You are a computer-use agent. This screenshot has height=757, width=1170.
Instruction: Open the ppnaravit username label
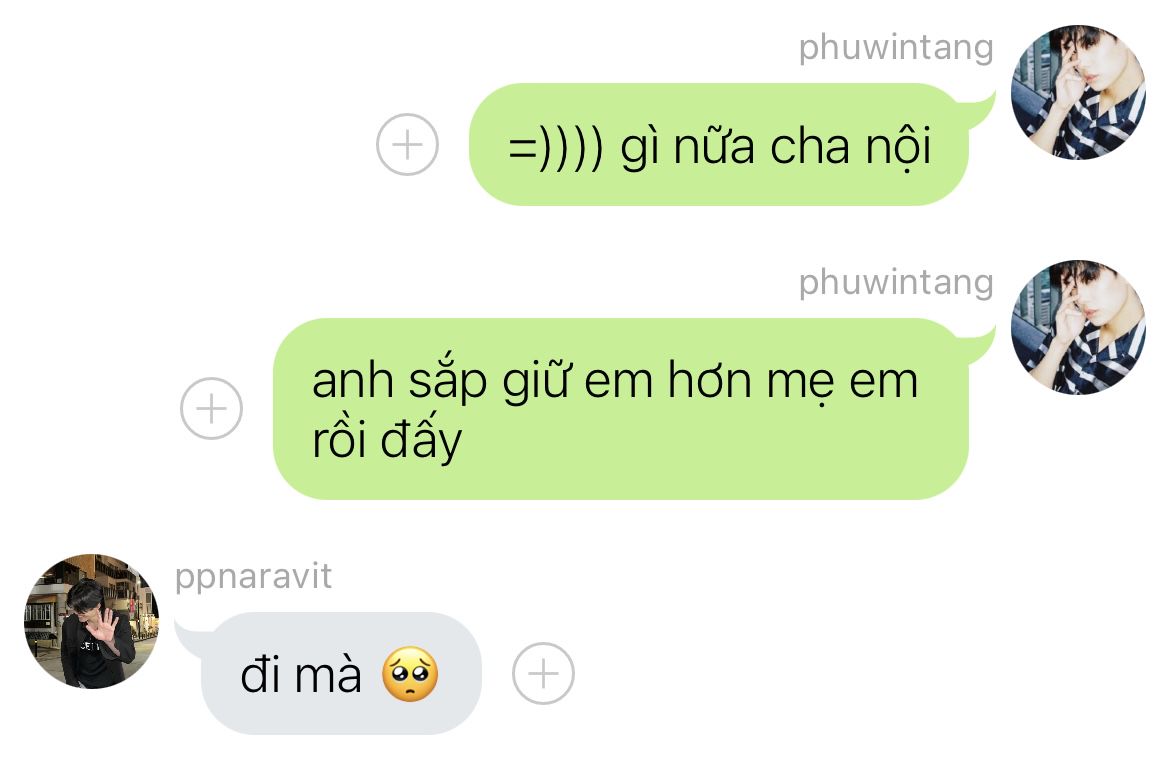point(253,577)
